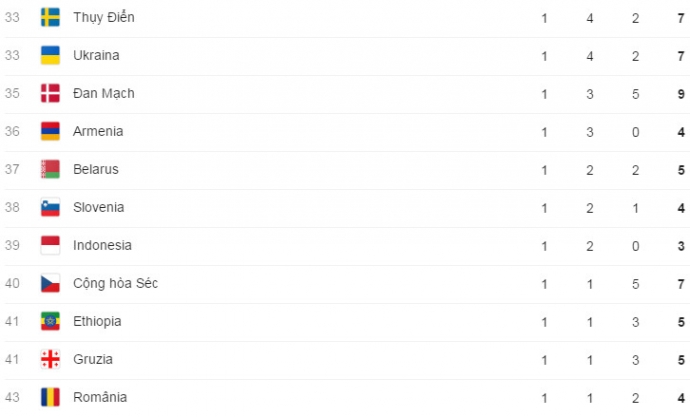Screen dimensions: 690x417
Task: Click the Georgia flag icon
Action: [x=50, y=360]
